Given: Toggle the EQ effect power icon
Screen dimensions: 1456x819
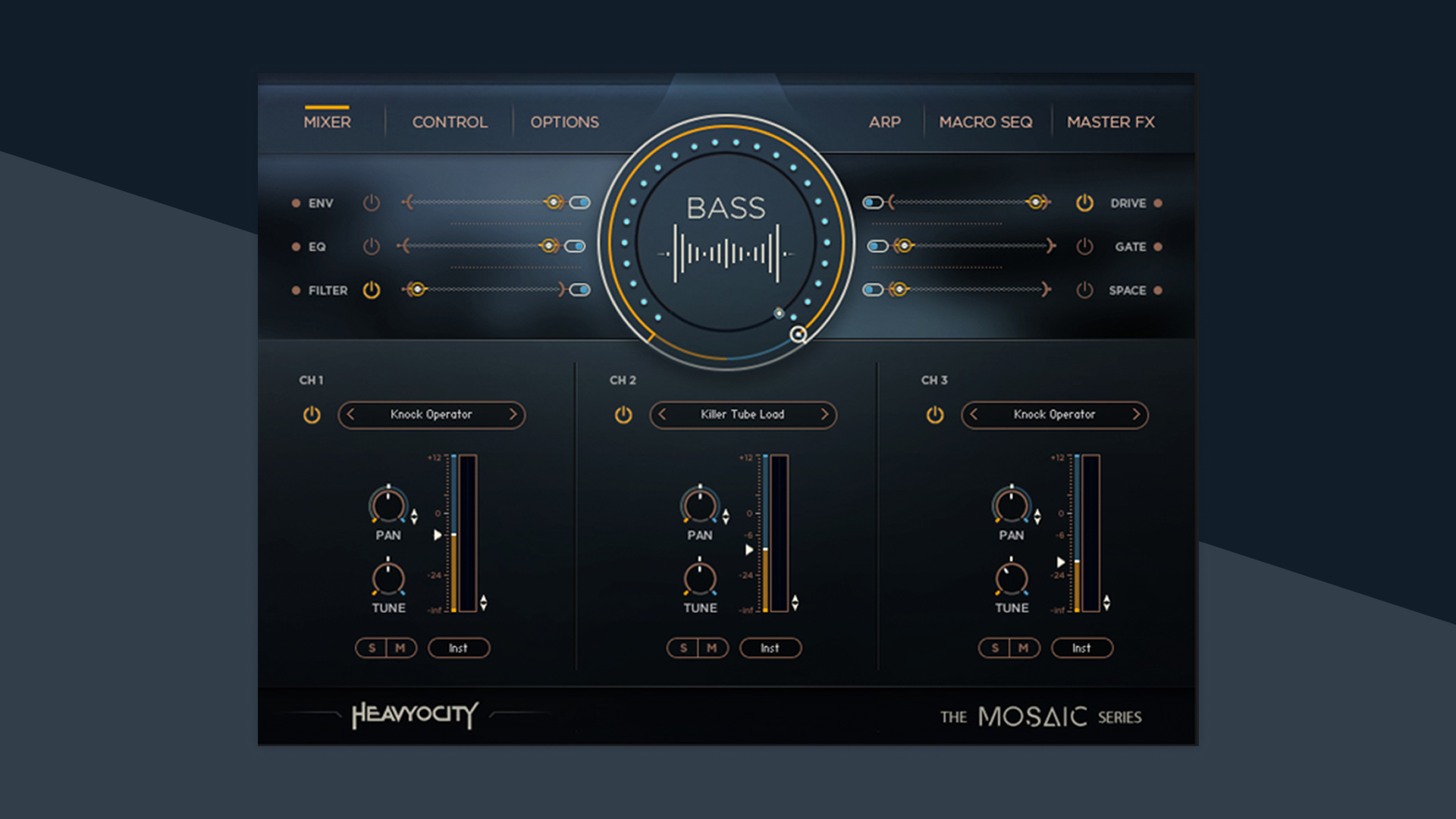Looking at the screenshot, I should tap(372, 246).
